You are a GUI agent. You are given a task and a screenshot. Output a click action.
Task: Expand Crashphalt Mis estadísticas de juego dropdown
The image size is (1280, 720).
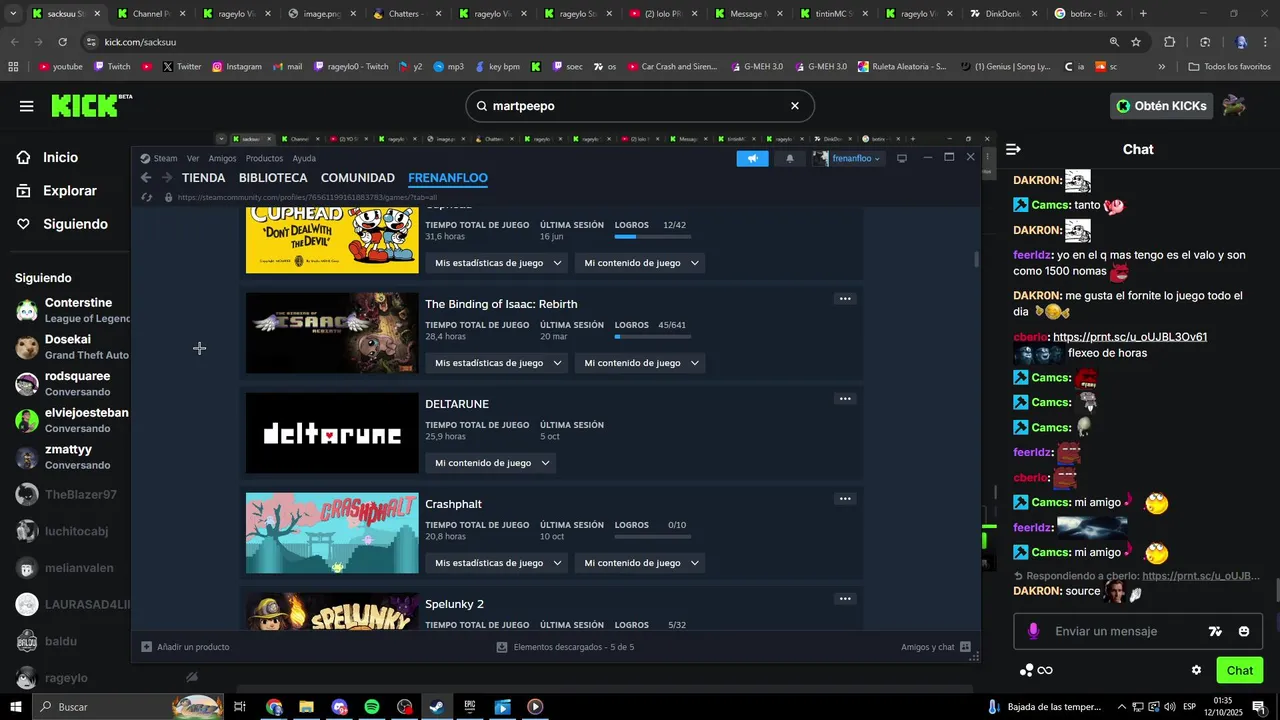pos(496,563)
